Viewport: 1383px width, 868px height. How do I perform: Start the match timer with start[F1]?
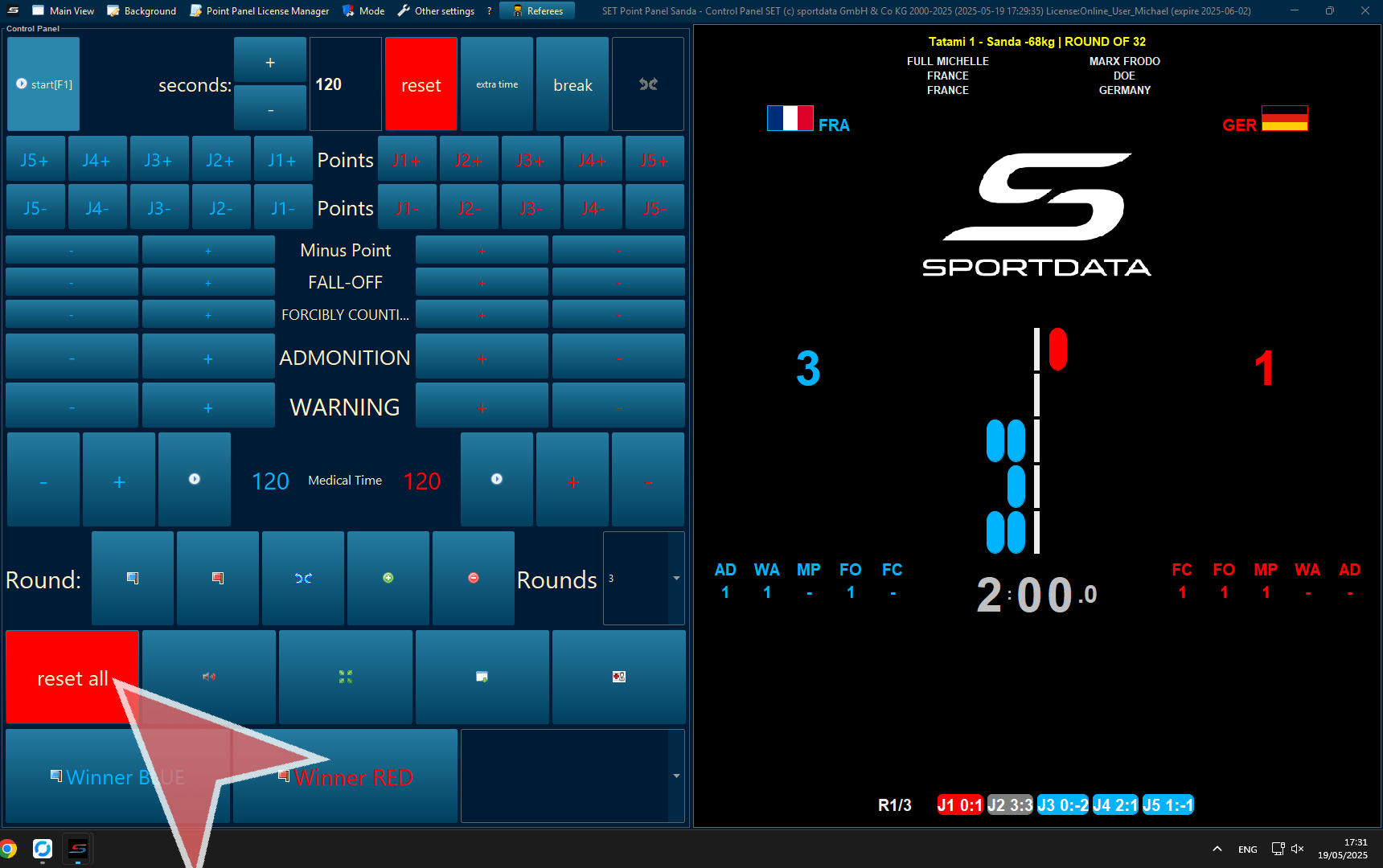point(43,84)
